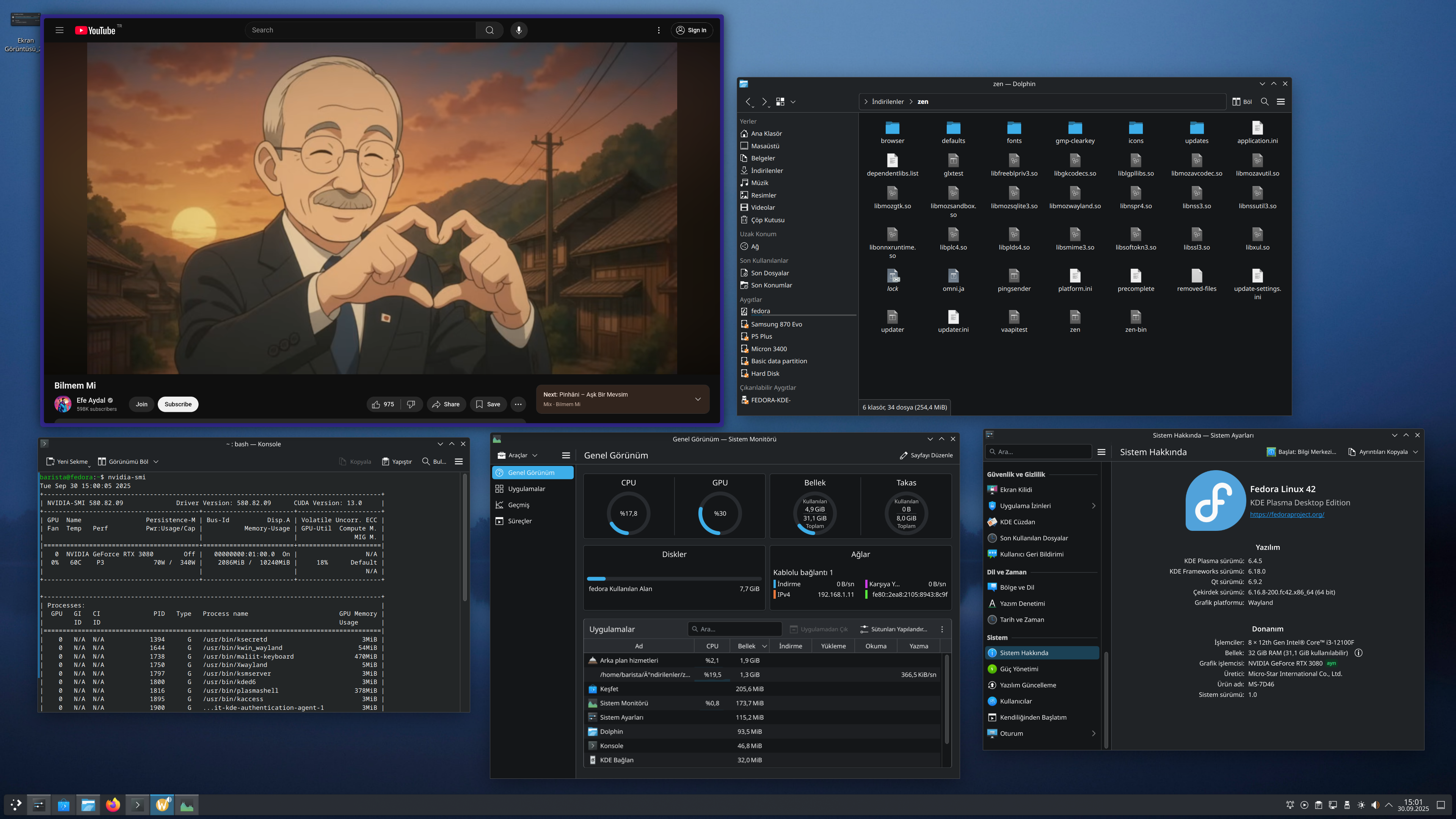This screenshot has width=1456, height=819.
Task: Click the Subscribe button
Action: [178, 404]
